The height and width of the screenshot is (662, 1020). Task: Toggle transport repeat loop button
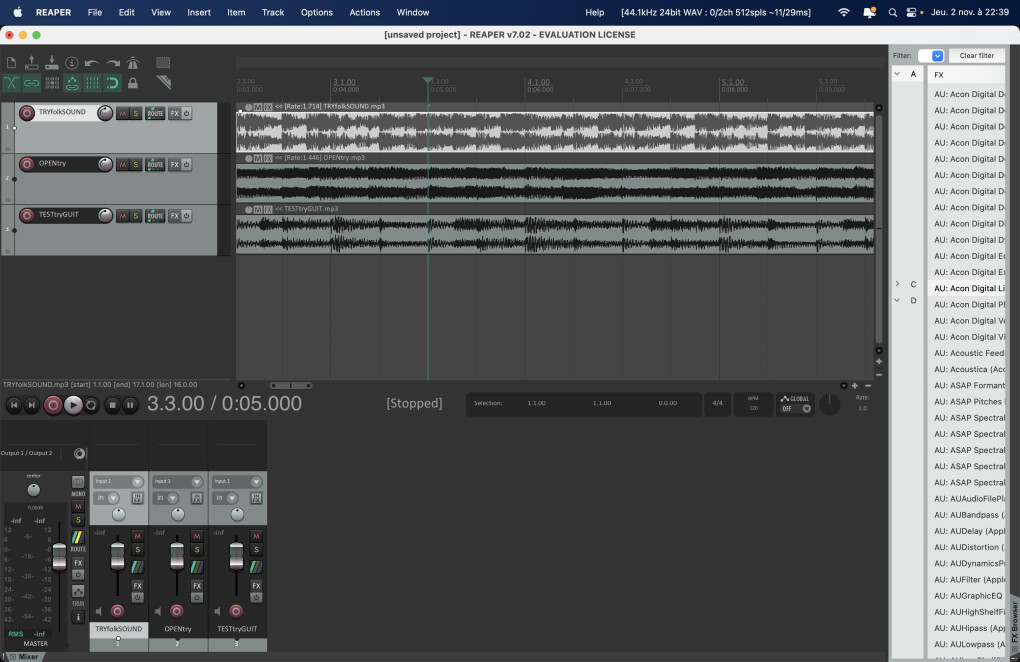[x=91, y=405]
